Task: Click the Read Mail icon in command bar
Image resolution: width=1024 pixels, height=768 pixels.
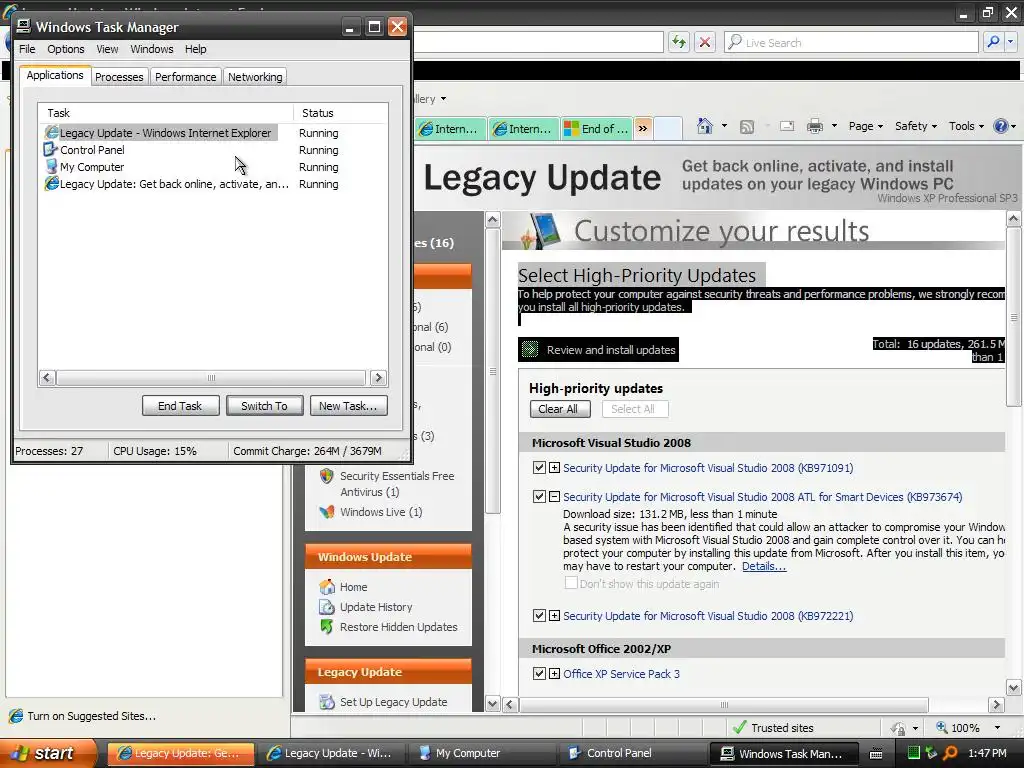Action: (x=787, y=126)
